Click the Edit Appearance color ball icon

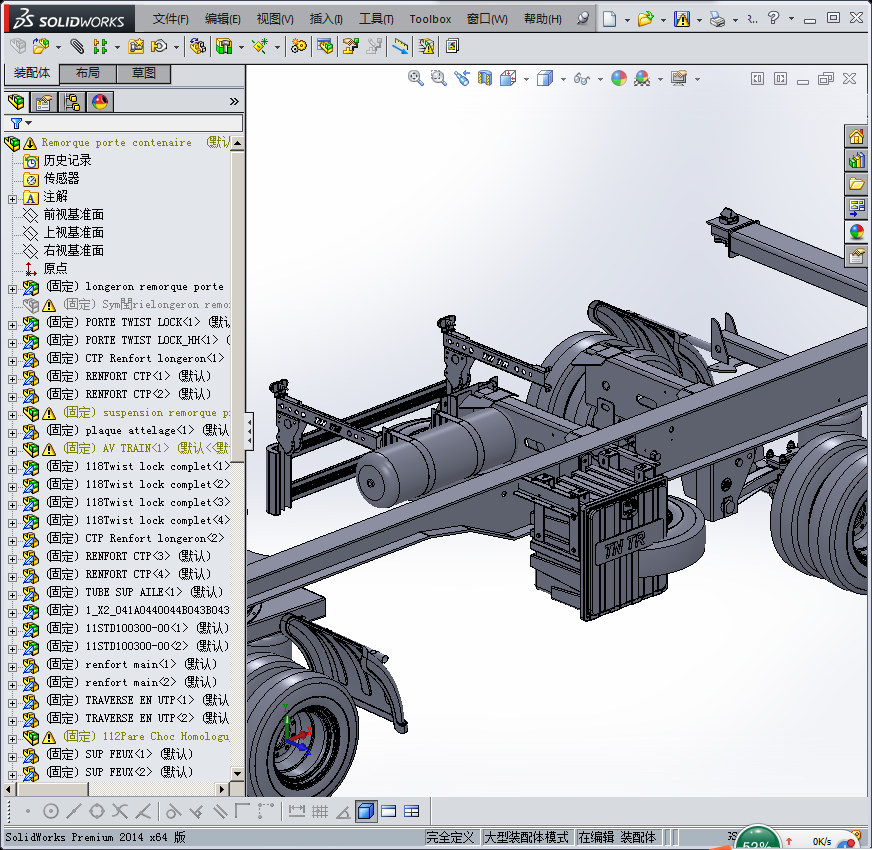click(x=618, y=78)
